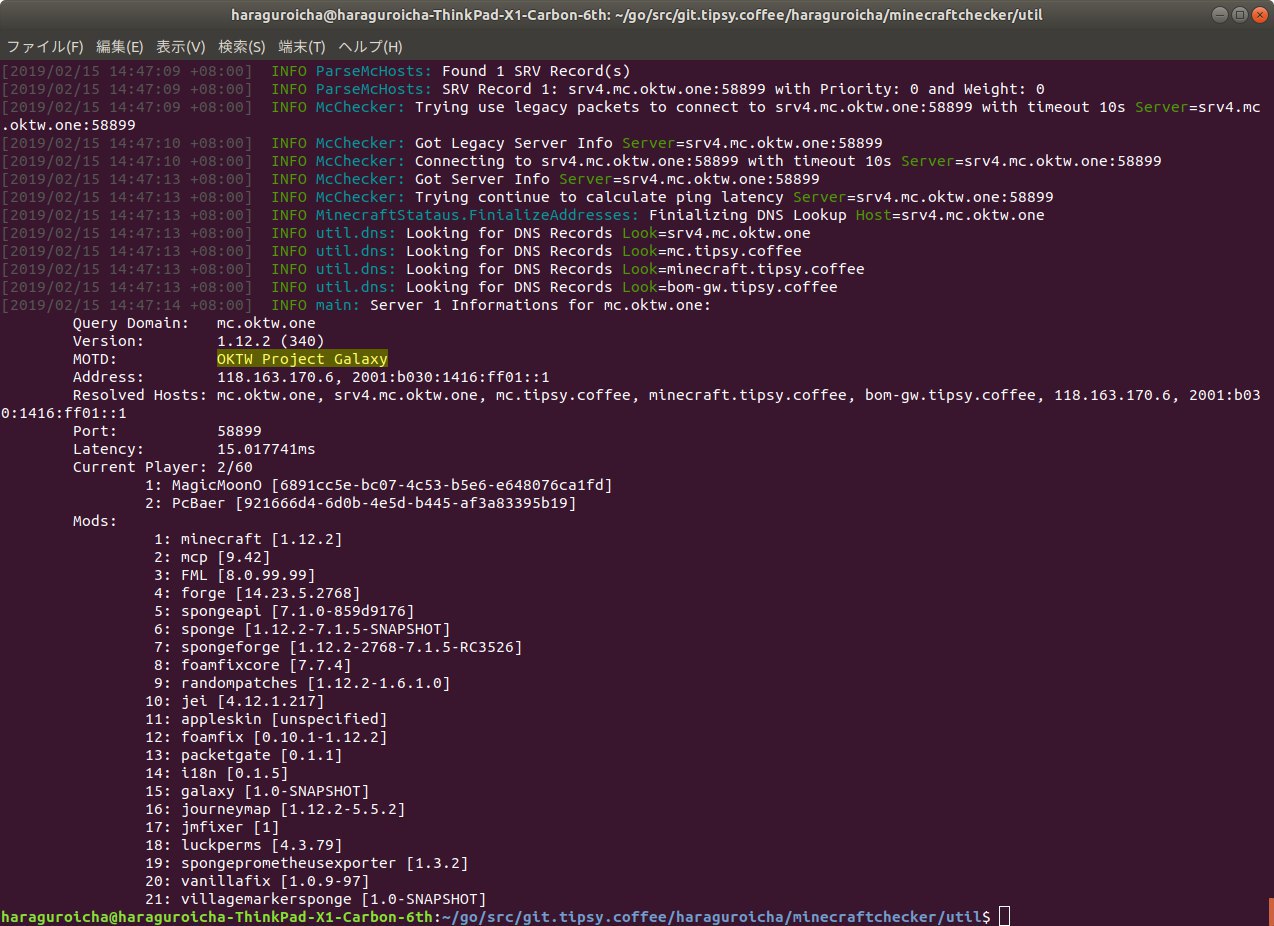
Task: Click the 'Current Player: 2/60' line
Action: (163, 467)
